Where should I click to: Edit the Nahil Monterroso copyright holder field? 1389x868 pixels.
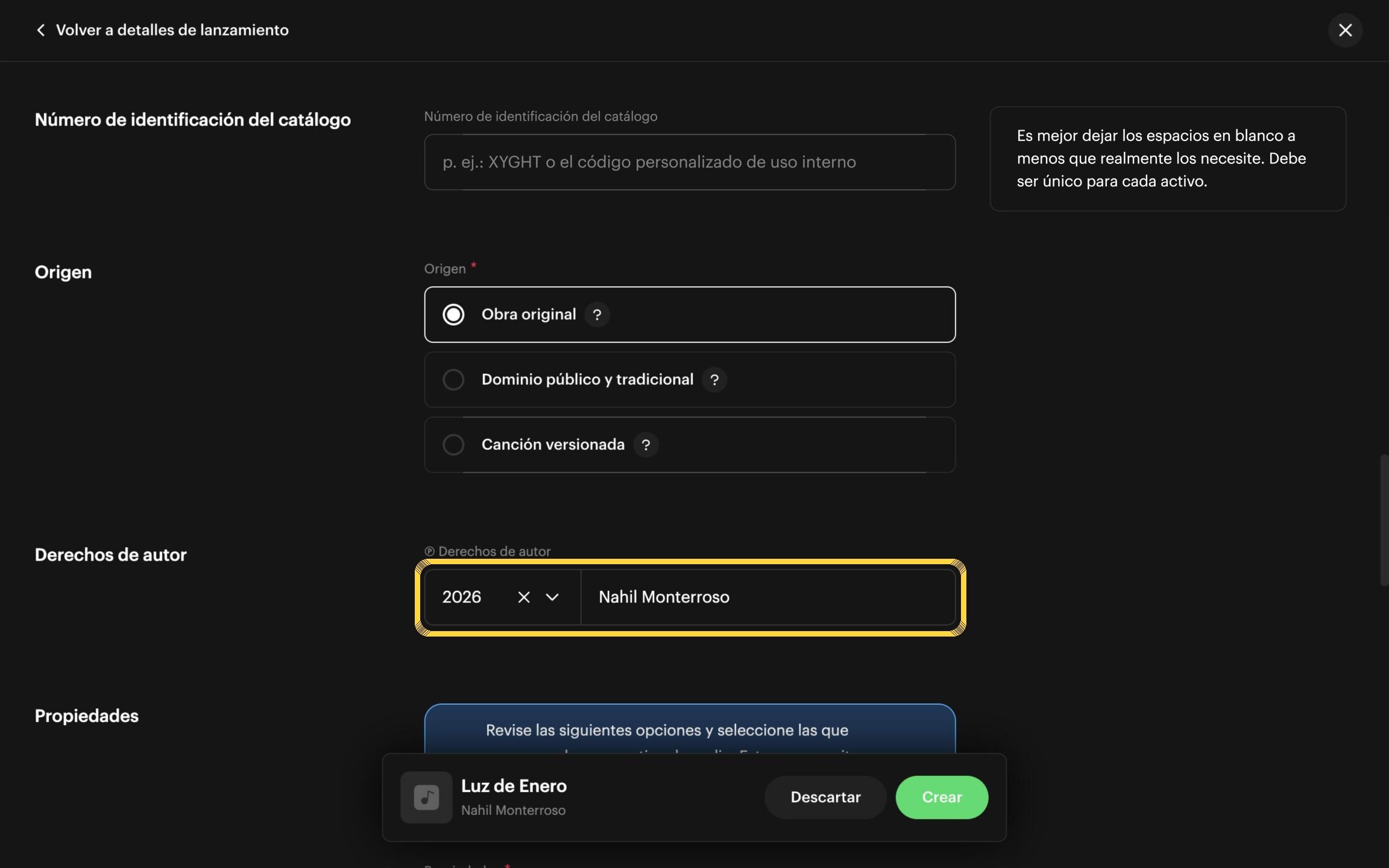768,597
